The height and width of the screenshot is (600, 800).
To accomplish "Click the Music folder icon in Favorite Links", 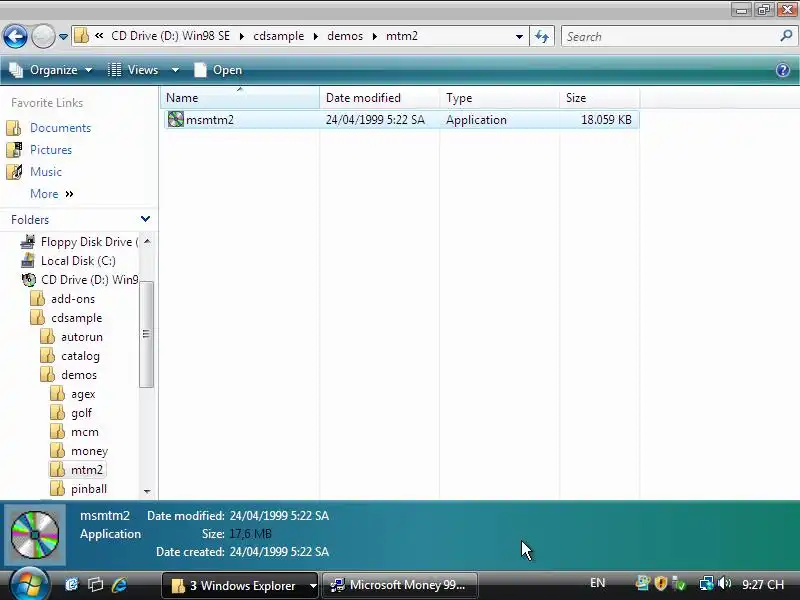I will (x=14, y=171).
